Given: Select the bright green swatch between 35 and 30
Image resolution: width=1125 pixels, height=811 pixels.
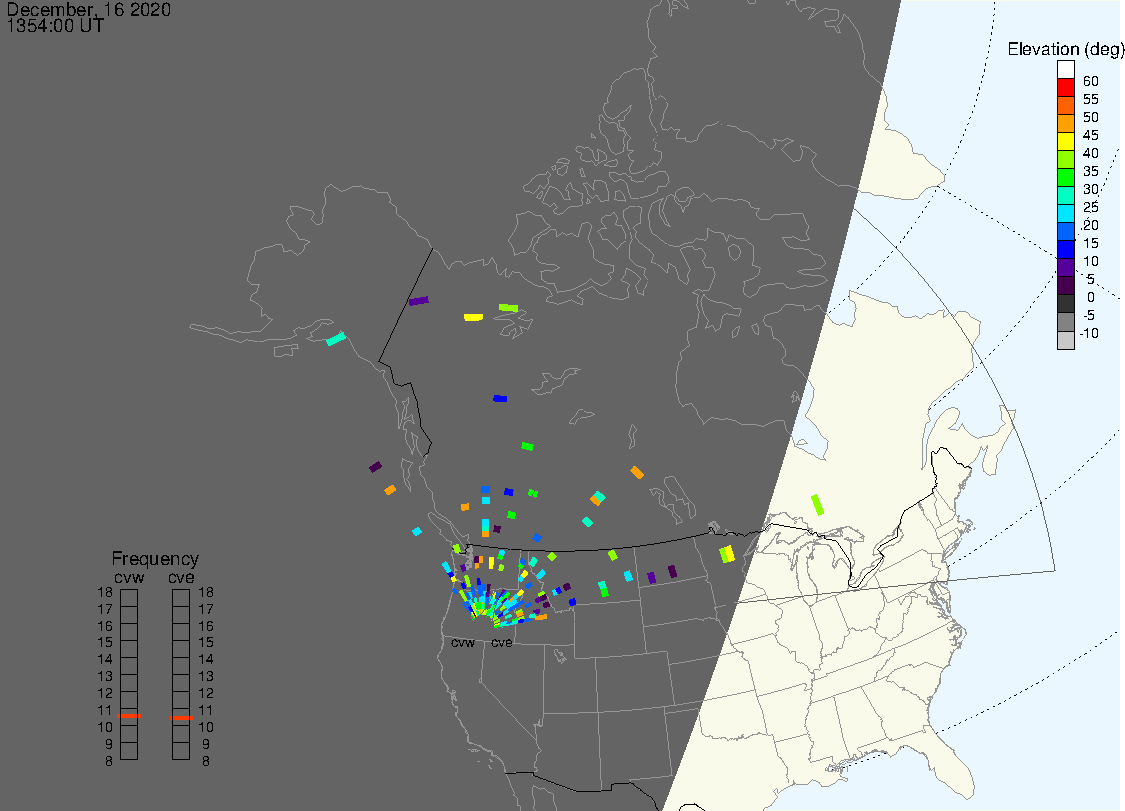Looking at the screenshot, I should (x=1065, y=177).
